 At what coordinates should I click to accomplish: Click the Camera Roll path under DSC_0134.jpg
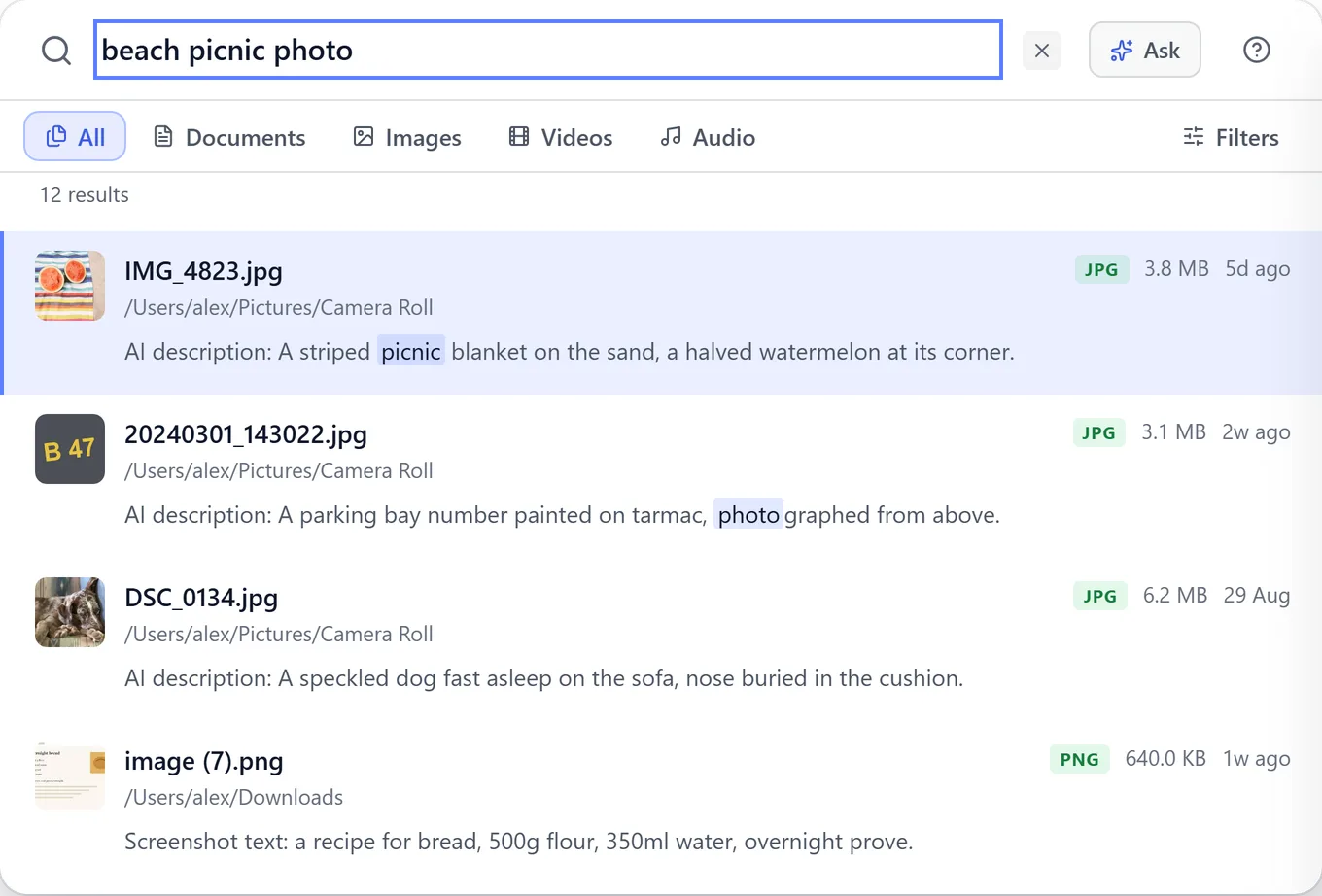pos(279,634)
